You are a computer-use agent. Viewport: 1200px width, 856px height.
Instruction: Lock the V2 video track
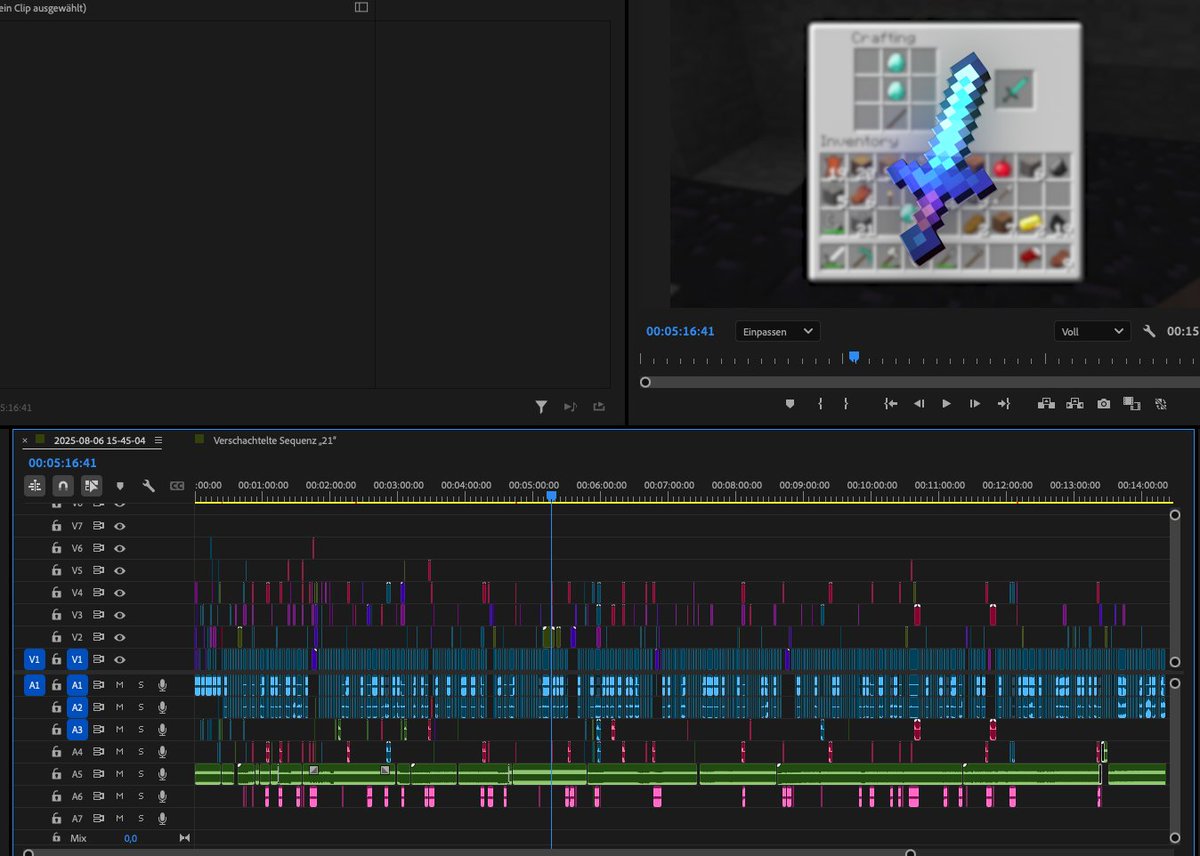56,637
